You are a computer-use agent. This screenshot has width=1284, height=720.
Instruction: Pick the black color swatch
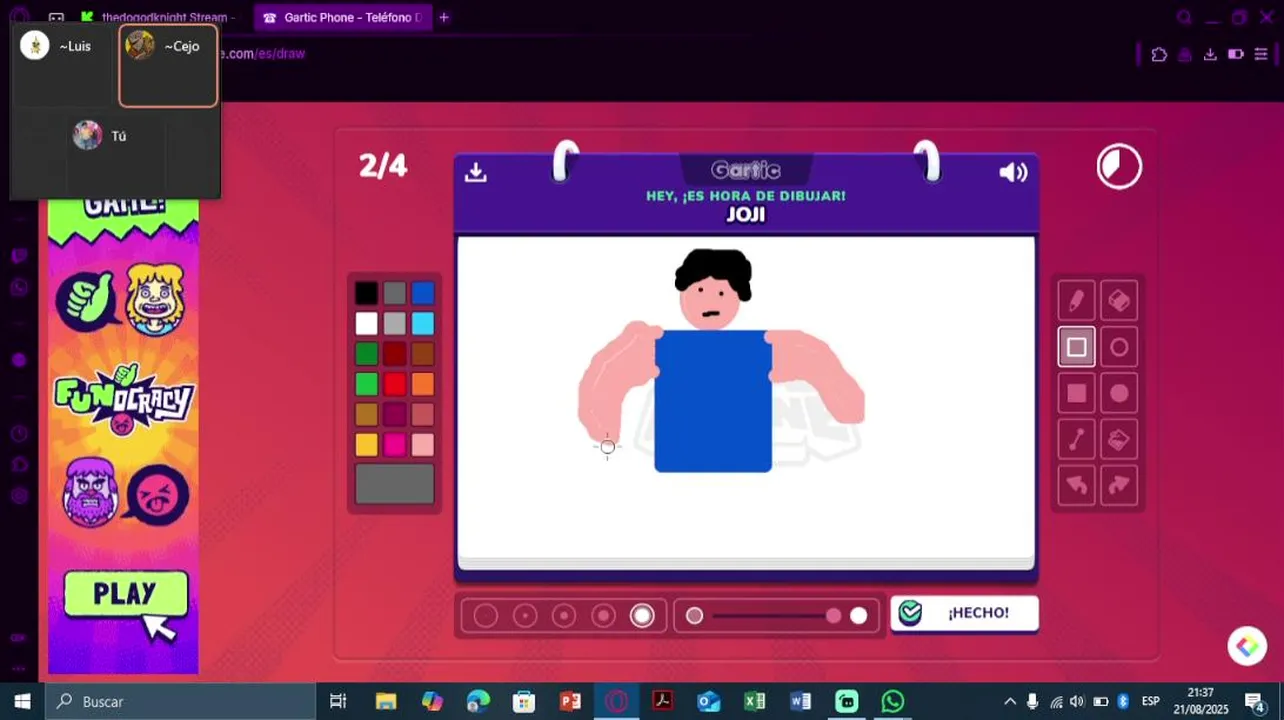click(x=367, y=293)
